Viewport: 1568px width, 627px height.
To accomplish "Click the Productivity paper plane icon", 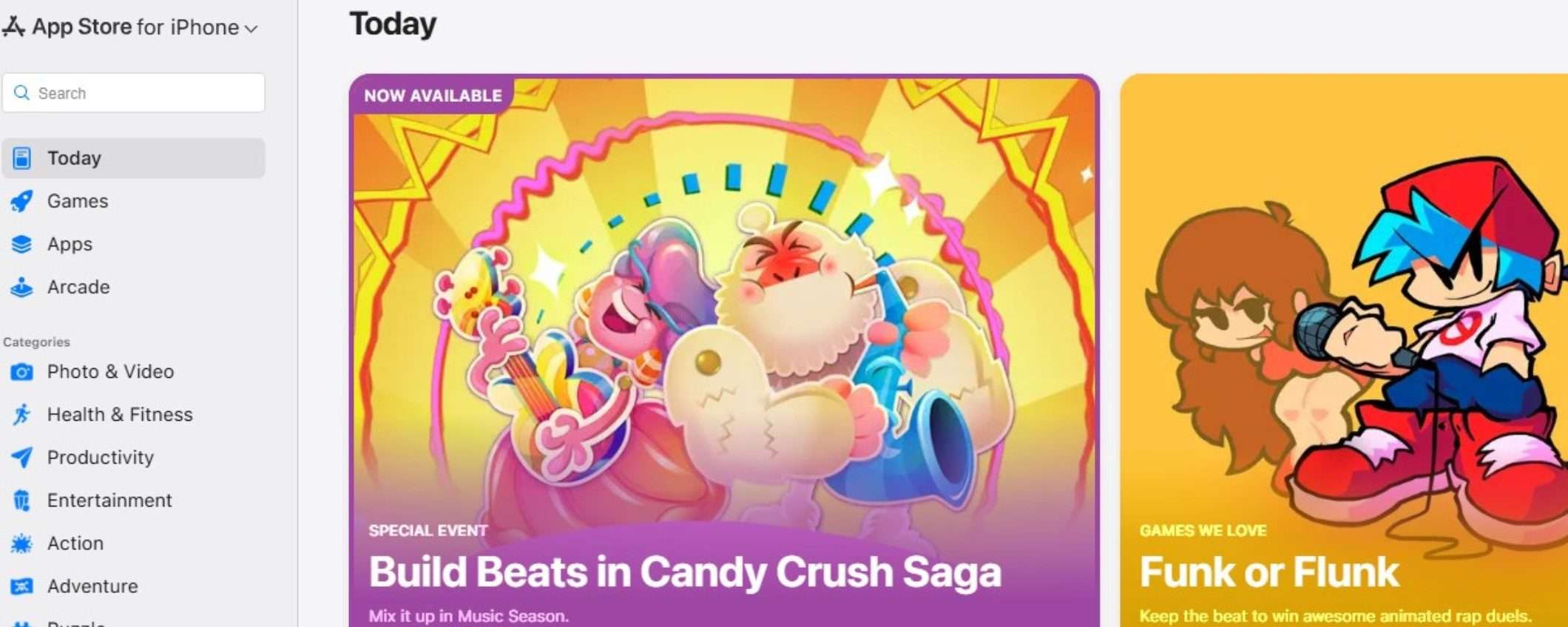I will pyautogui.click(x=21, y=458).
